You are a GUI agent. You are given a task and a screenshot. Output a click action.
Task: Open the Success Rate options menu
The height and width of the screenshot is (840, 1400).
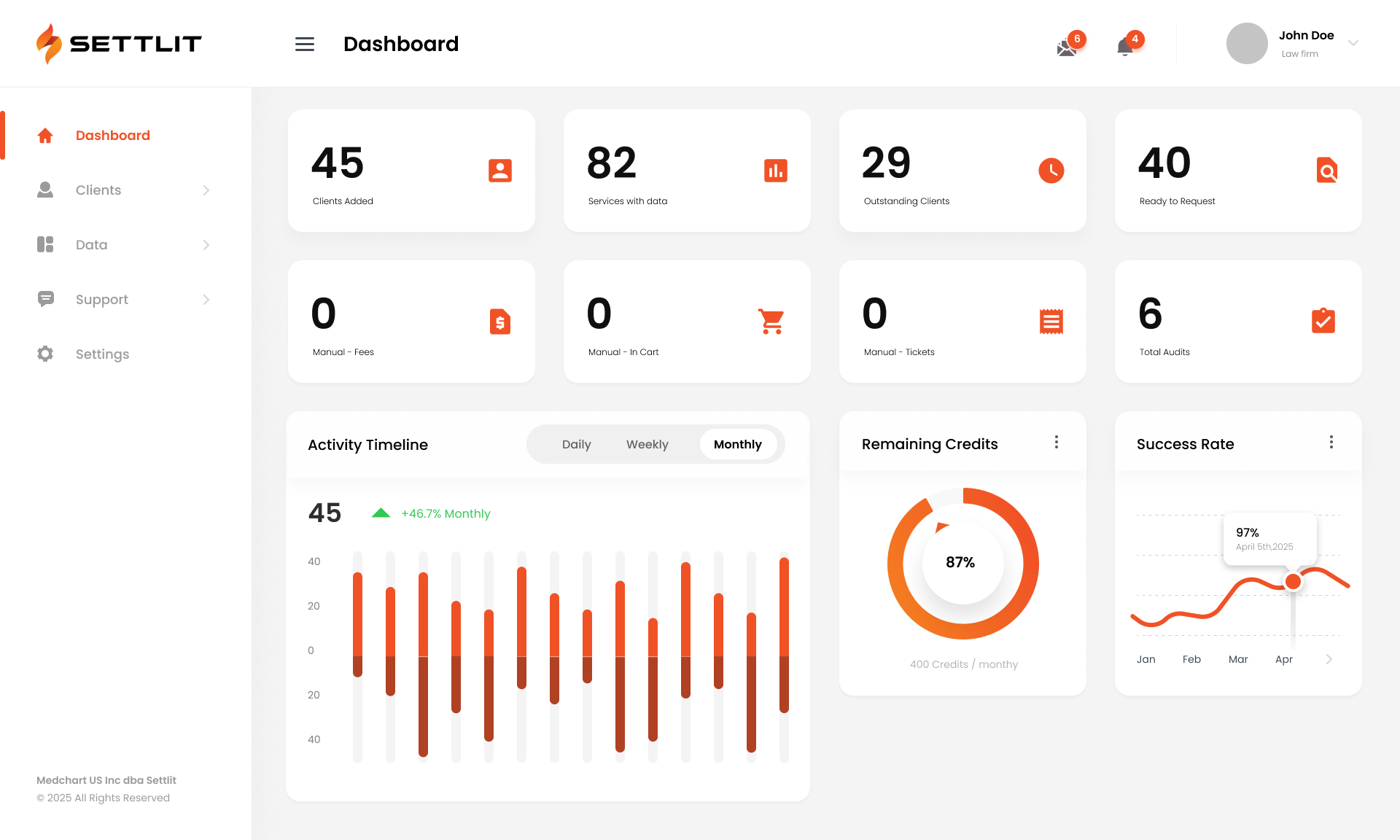[x=1331, y=442]
